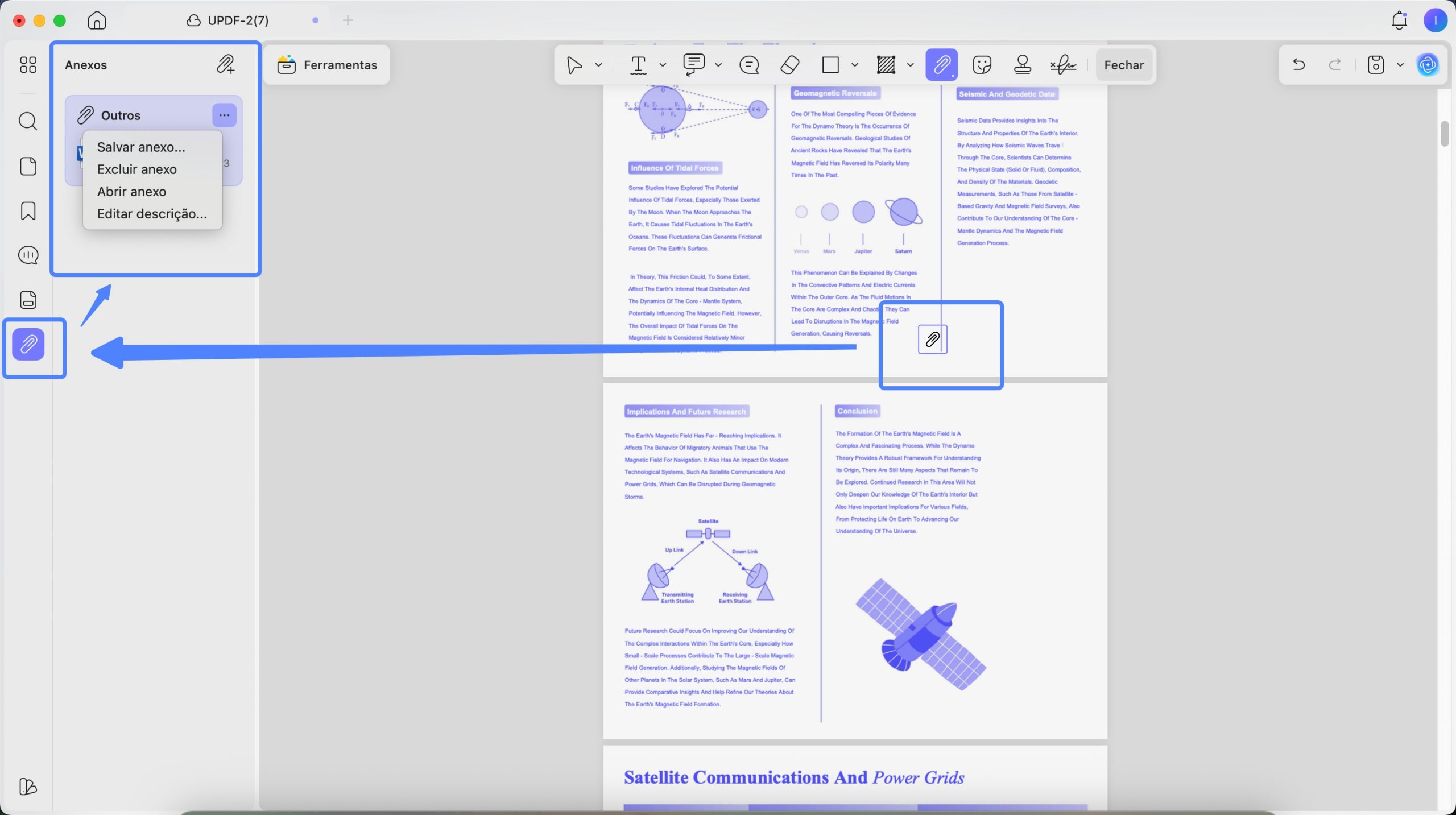The height and width of the screenshot is (815, 1456).
Task: Select the text T tool
Action: click(638, 65)
